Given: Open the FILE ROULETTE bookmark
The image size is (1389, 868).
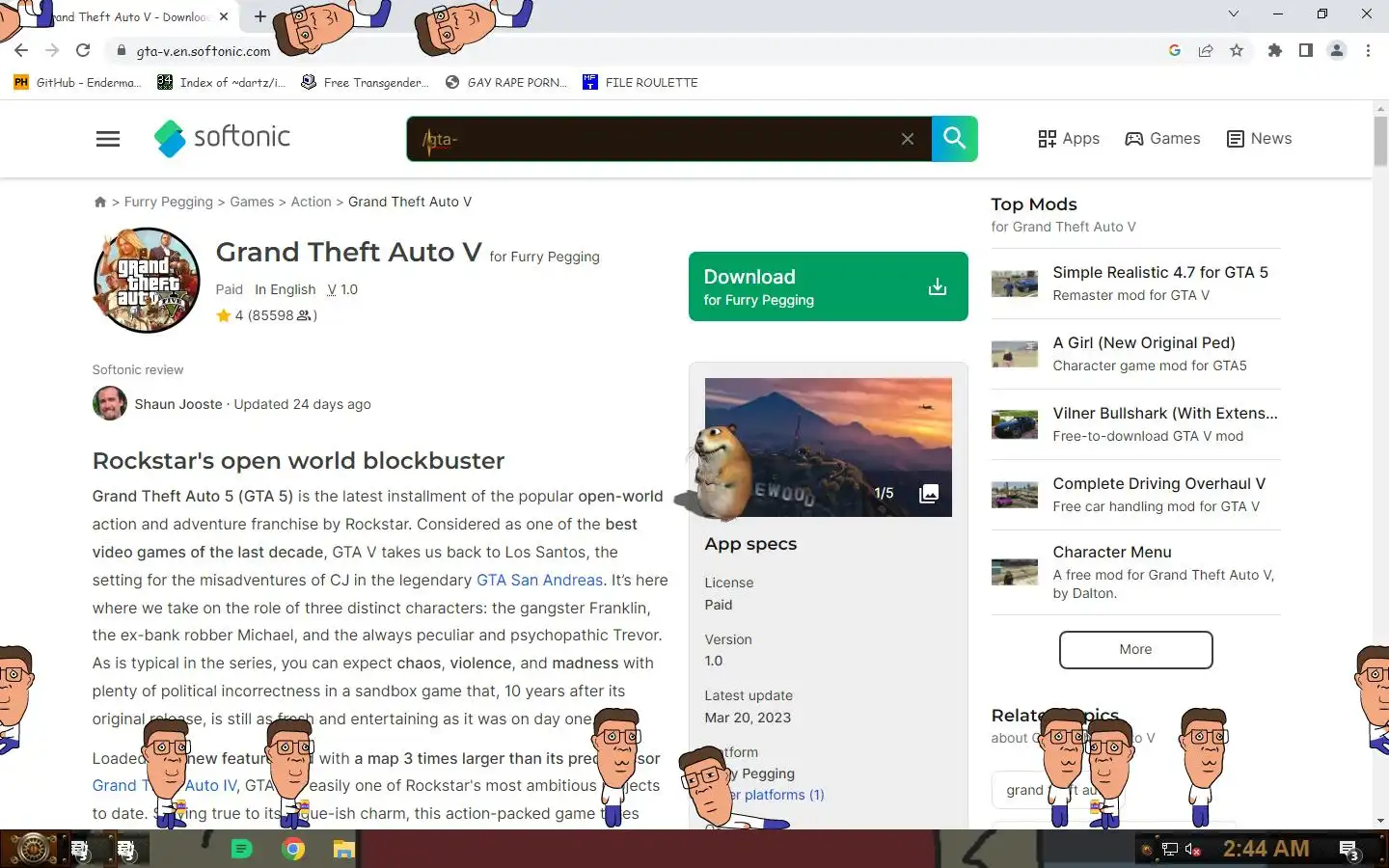Looking at the screenshot, I should 640,83.
